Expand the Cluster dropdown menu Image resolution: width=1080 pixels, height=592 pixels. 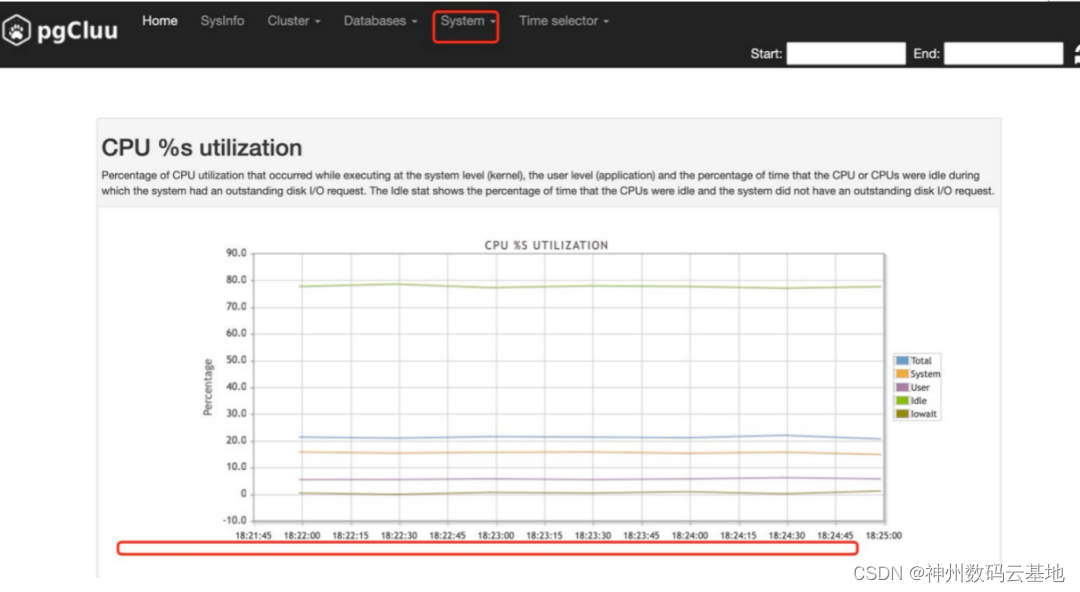pos(294,21)
